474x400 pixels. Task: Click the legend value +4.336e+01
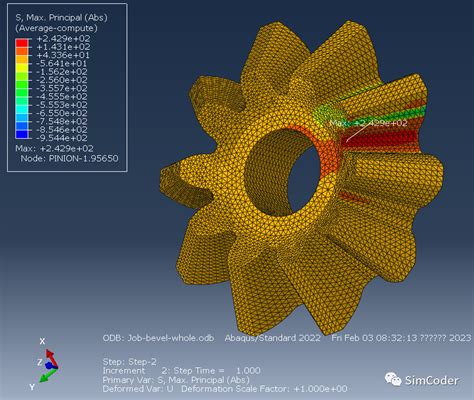pos(63,55)
